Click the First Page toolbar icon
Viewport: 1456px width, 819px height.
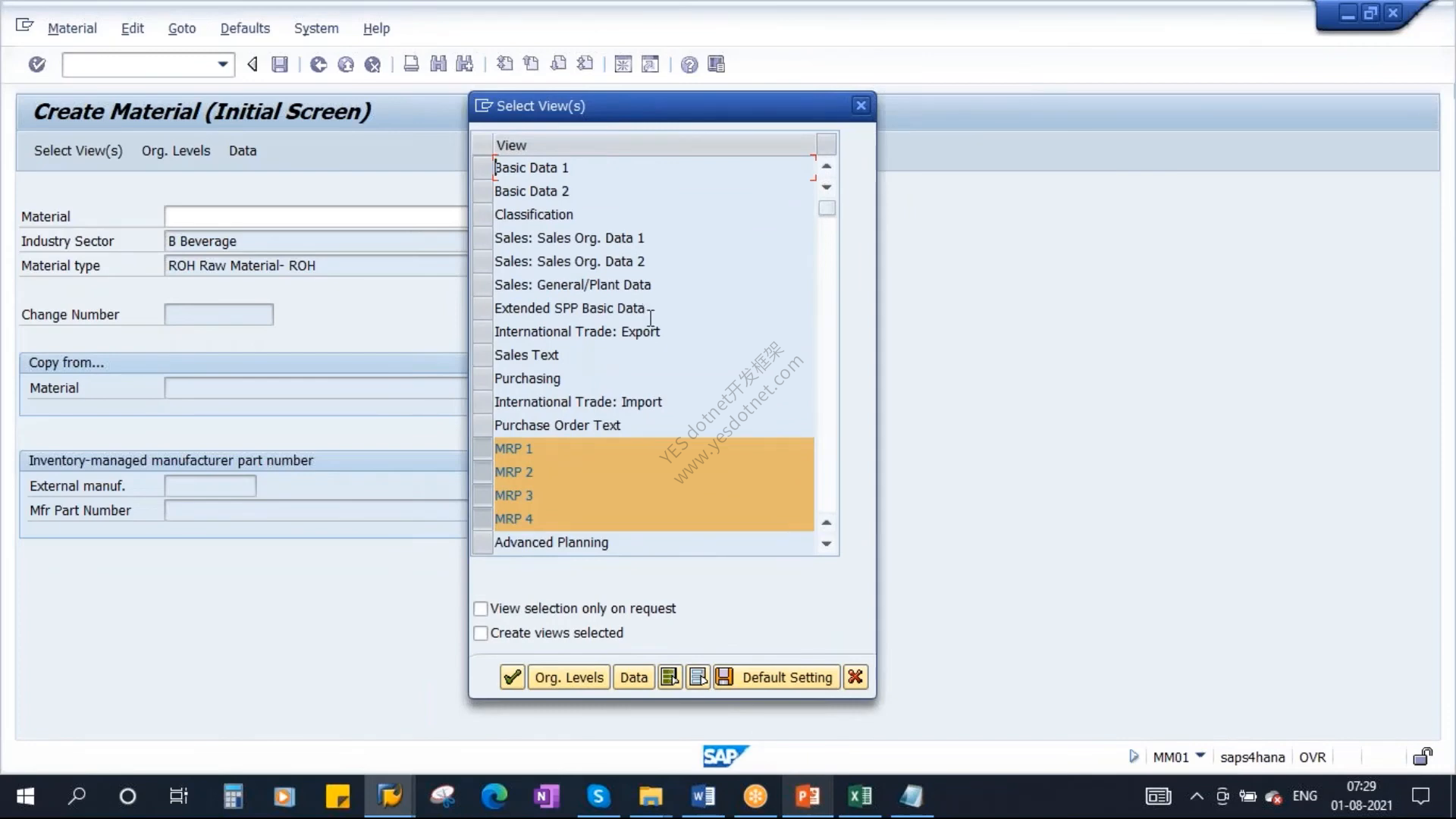coord(504,64)
